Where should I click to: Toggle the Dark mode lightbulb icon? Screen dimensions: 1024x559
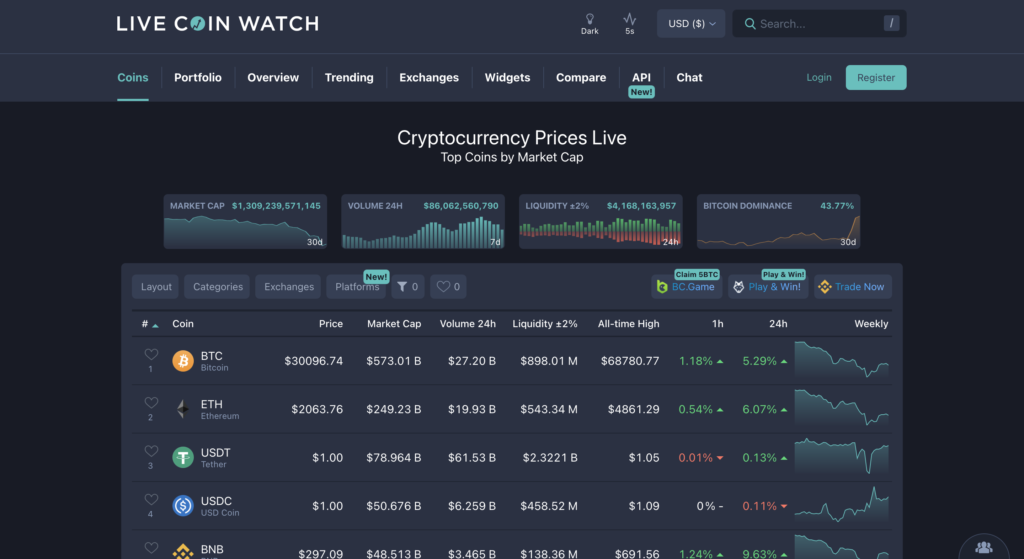(x=590, y=19)
